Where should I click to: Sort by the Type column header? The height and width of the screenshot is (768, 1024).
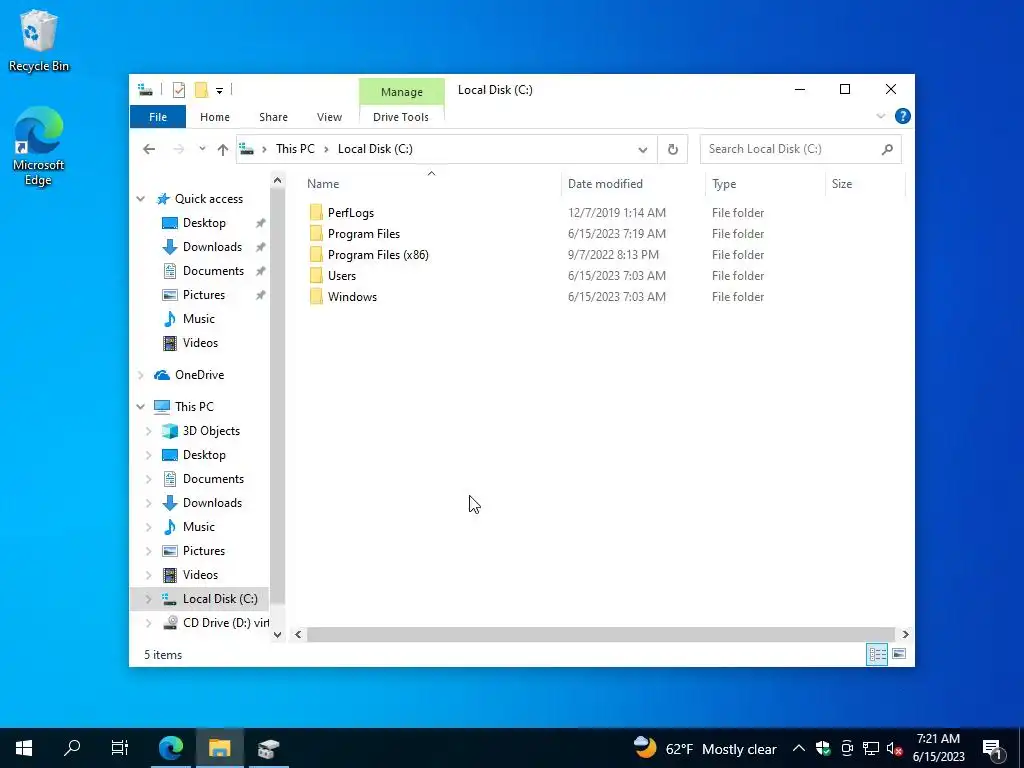pos(765,184)
